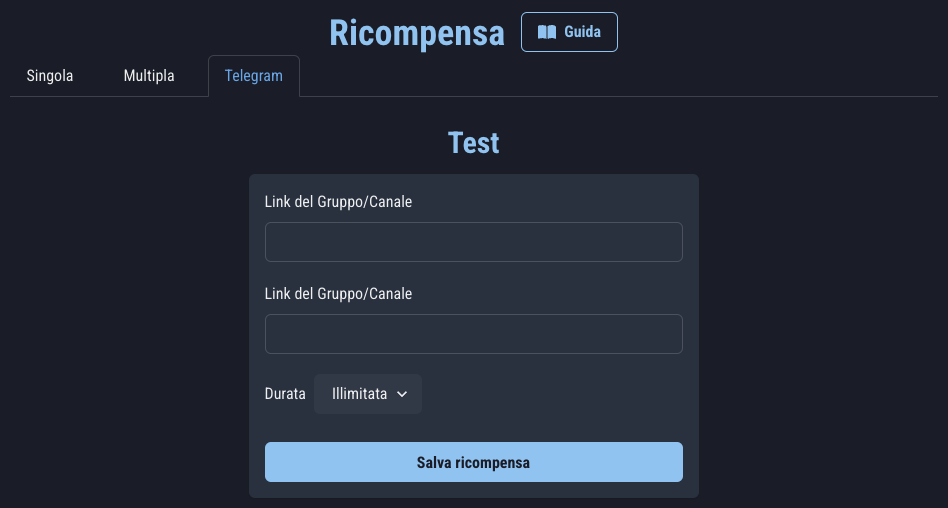The width and height of the screenshot is (948, 508).
Task: Click the first Link del Gruppo/Canale label
Action: tap(338, 202)
